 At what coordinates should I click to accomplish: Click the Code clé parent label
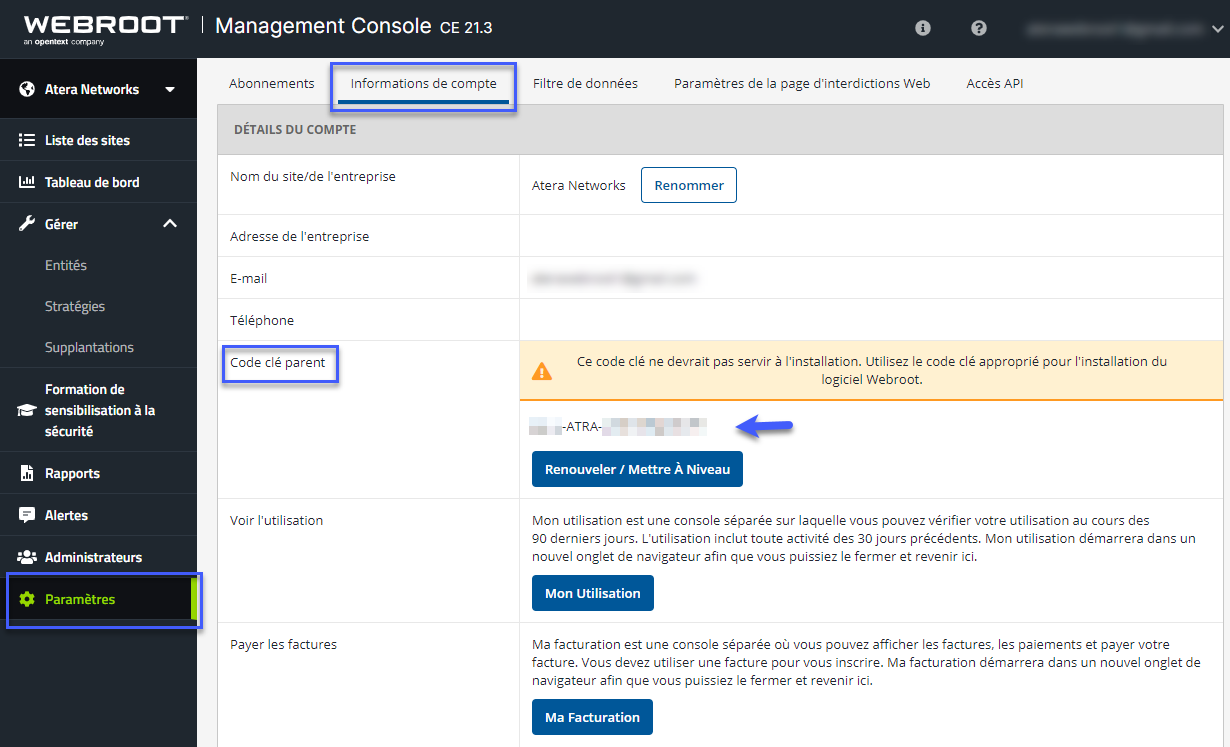(278, 362)
